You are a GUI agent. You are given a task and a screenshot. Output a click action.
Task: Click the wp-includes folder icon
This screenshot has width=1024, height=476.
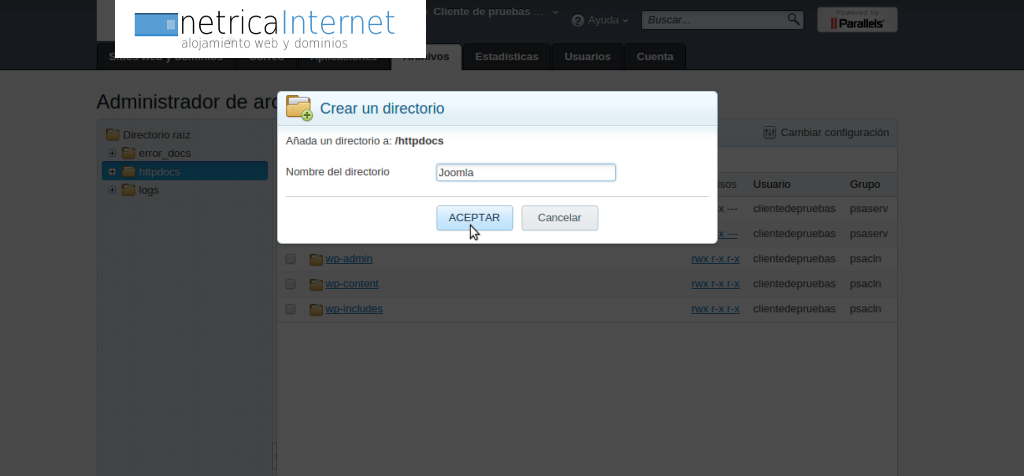[x=316, y=309]
